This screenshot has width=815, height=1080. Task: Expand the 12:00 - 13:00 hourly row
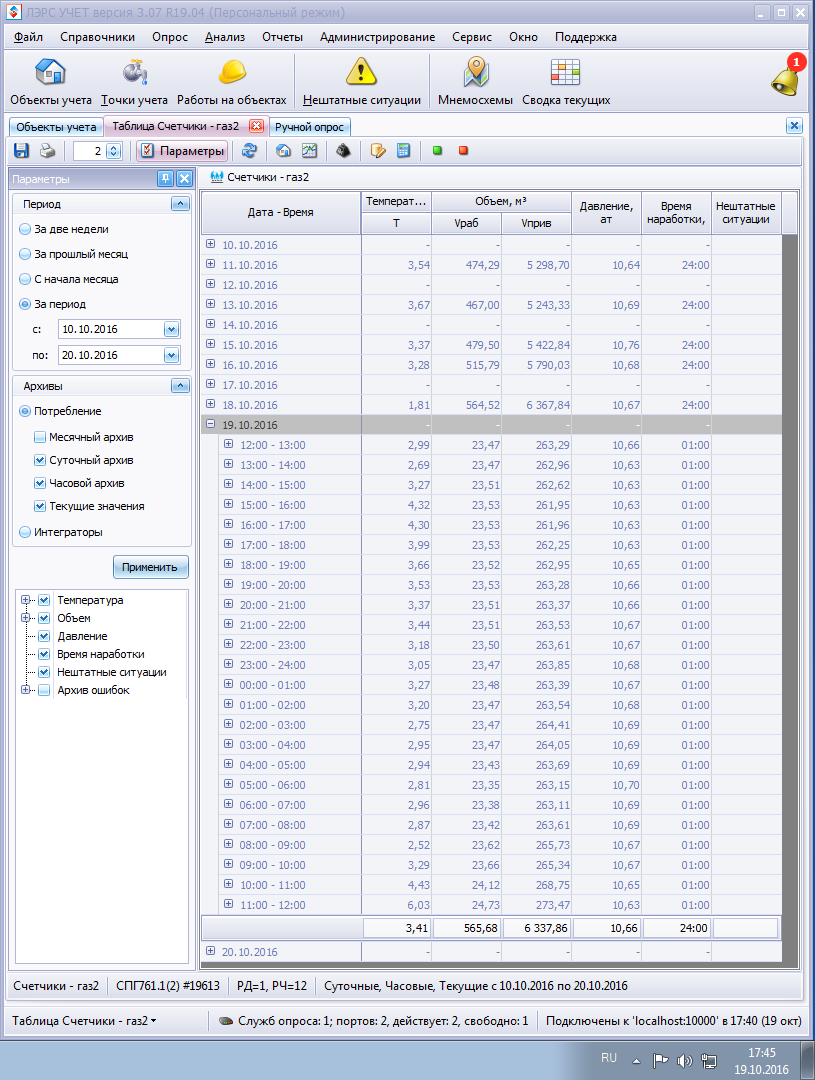tap(229, 444)
